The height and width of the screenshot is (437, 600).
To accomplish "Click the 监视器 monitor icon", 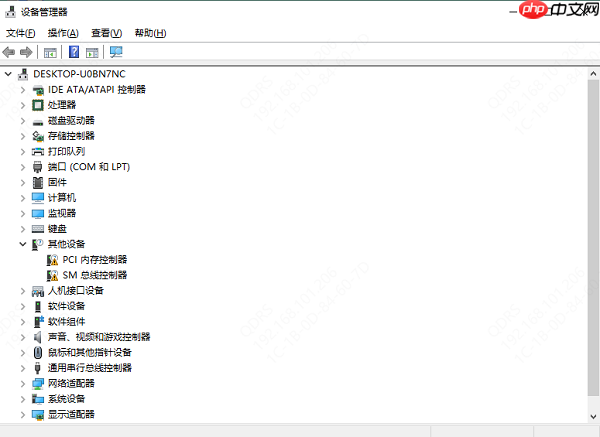I will click(38, 214).
